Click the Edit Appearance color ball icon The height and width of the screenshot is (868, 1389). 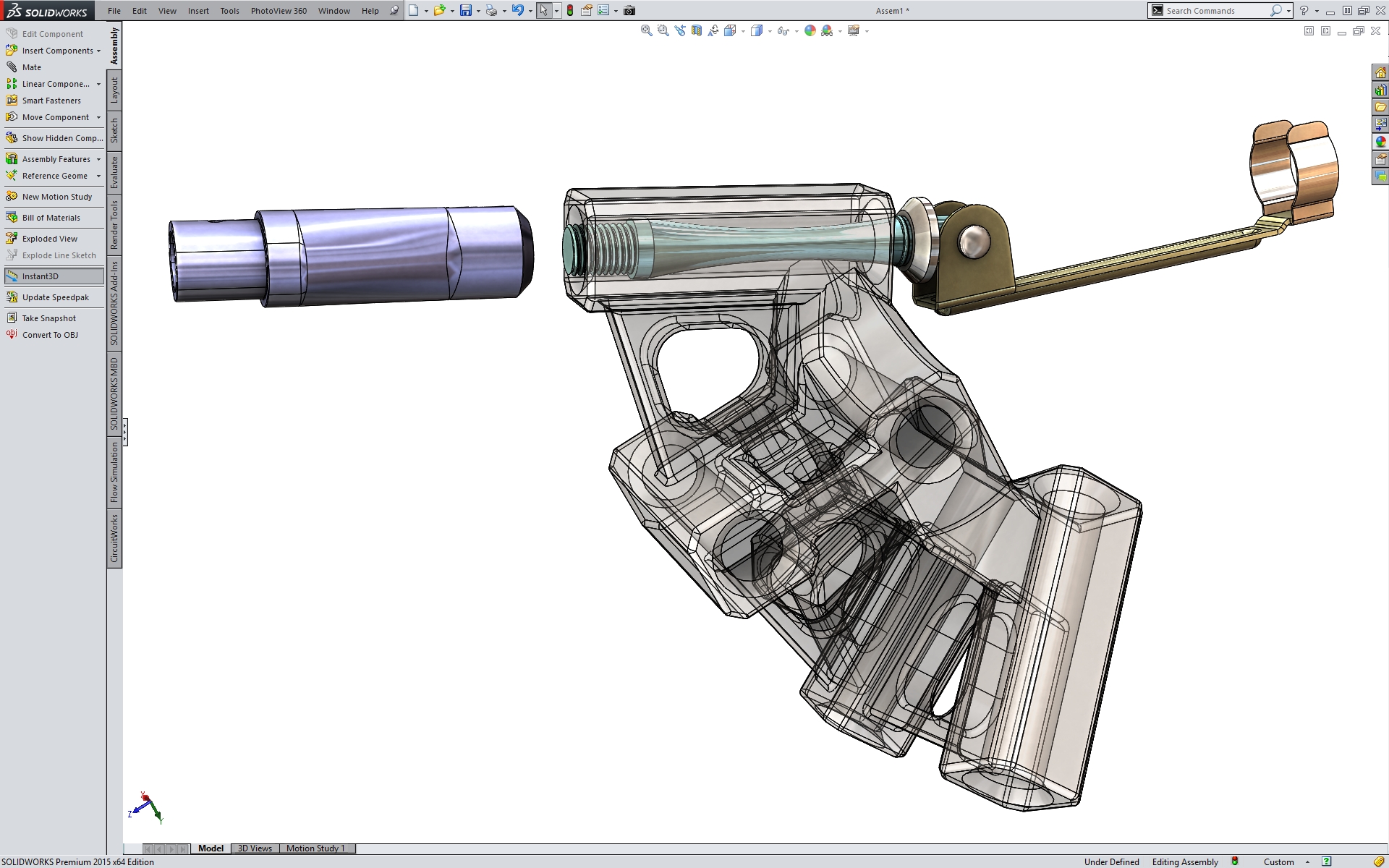810,30
